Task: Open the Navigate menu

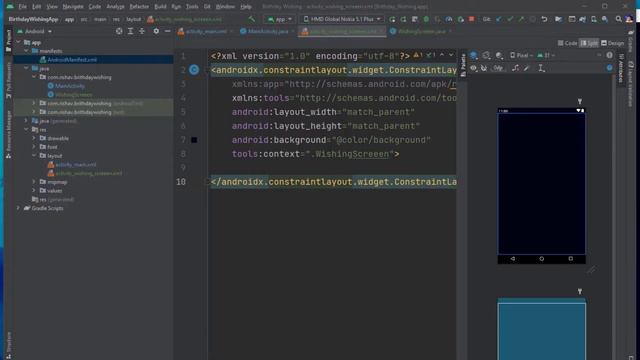Action: 73,7
